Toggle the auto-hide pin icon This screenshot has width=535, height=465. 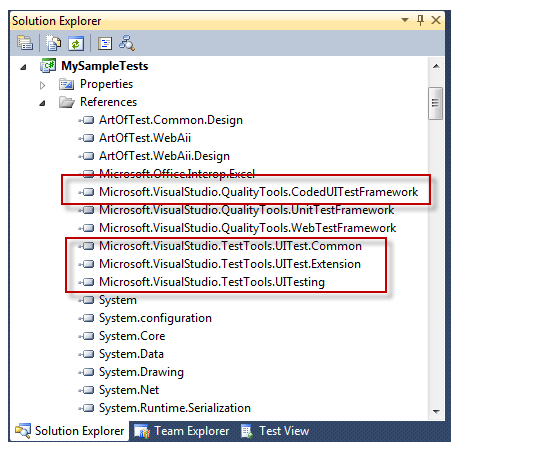420,20
